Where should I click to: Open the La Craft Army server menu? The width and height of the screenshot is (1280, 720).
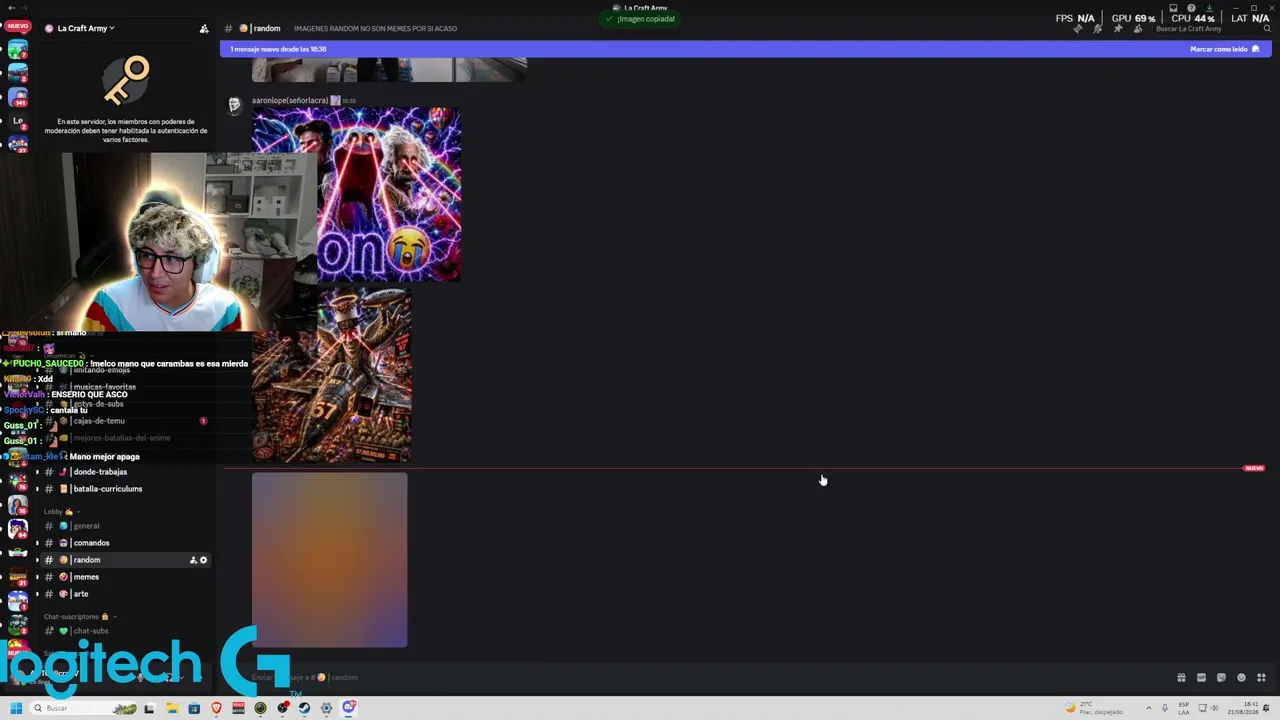[80, 28]
